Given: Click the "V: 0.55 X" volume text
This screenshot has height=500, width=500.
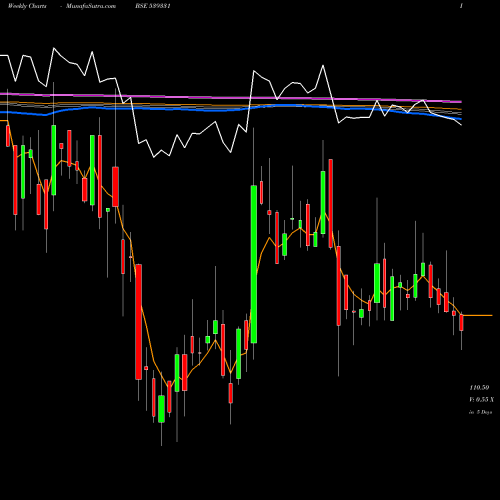Looking at the screenshot, I should tap(482, 400).
